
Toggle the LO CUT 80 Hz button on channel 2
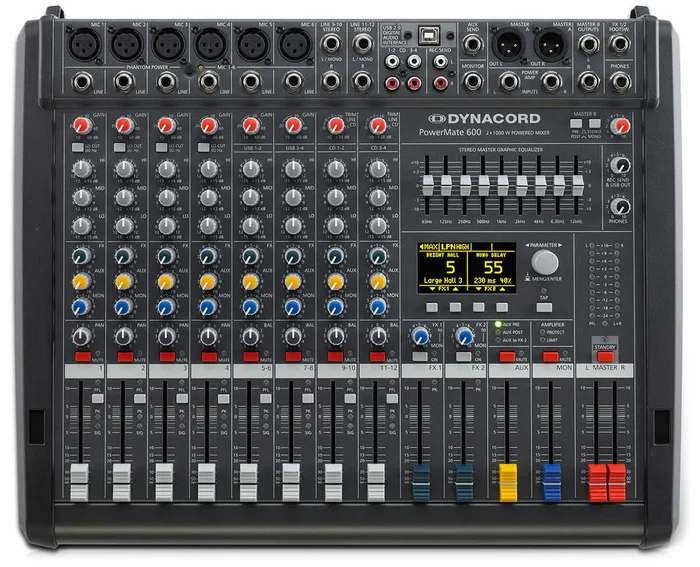(x=120, y=147)
